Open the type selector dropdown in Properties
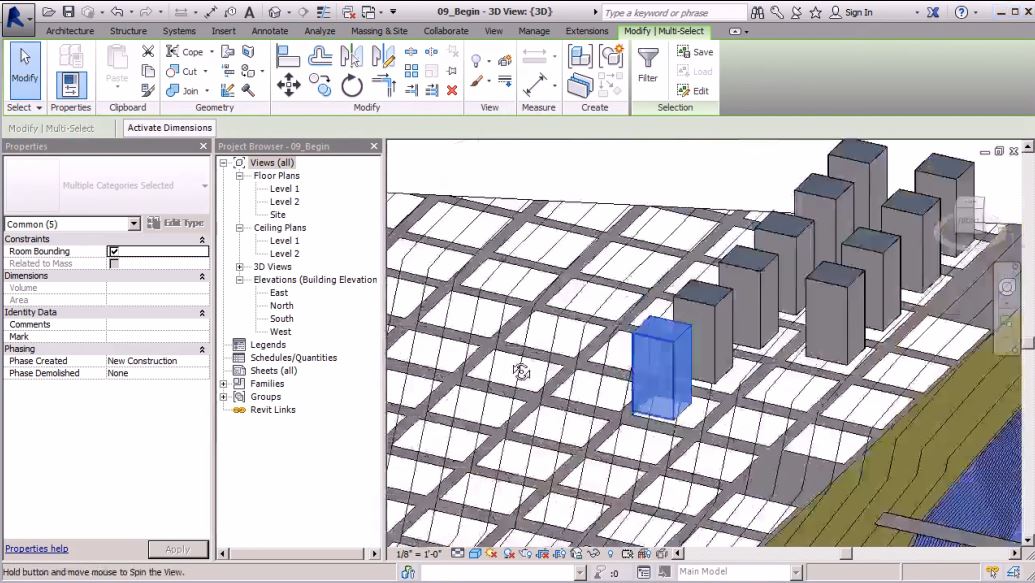This screenshot has height=583, width=1035. (205, 186)
